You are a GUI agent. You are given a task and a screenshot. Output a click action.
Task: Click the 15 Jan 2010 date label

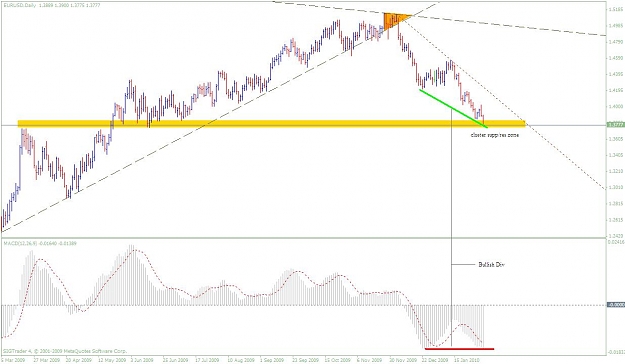[x=467, y=360]
